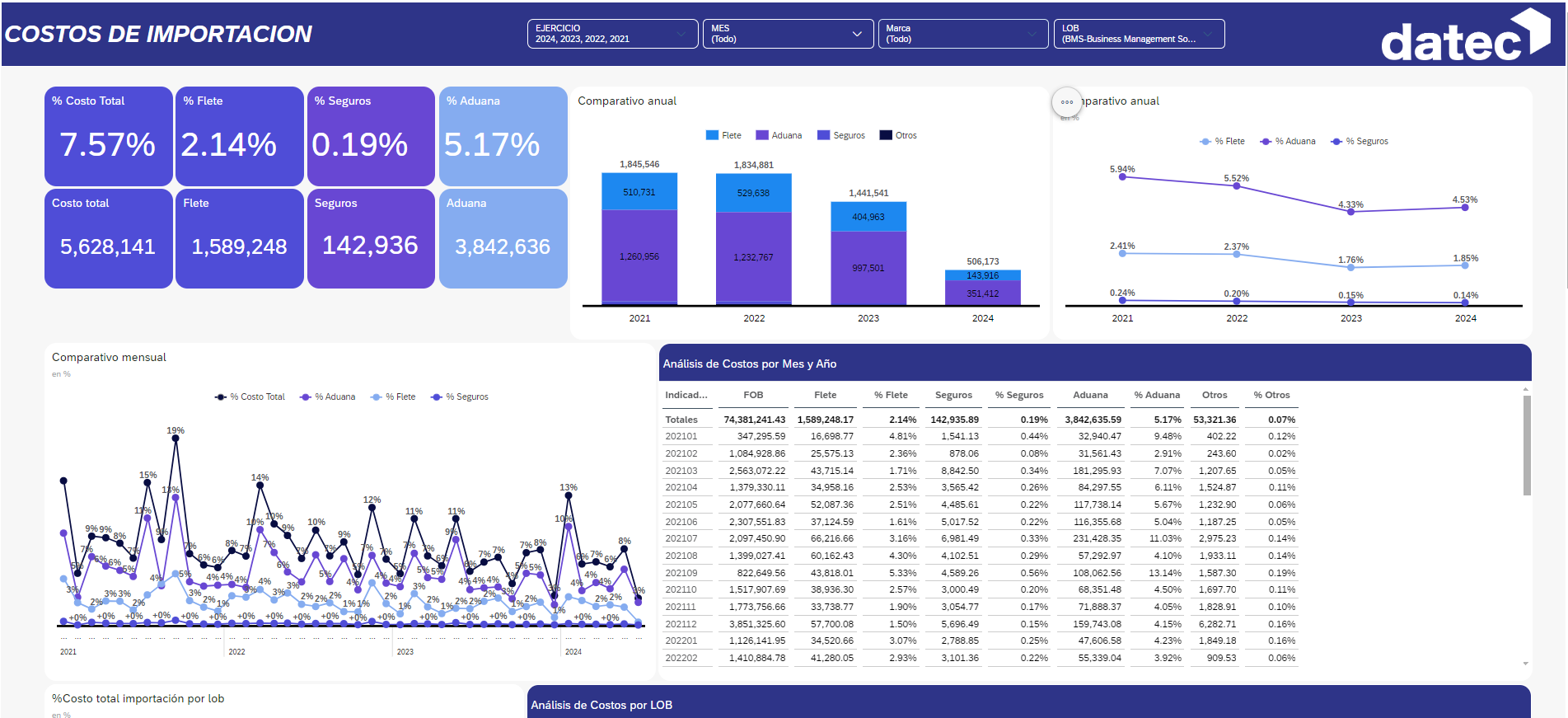Click the % Aduana value 13.14%
The width and height of the screenshot is (1568, 718).
point(1165,573)
